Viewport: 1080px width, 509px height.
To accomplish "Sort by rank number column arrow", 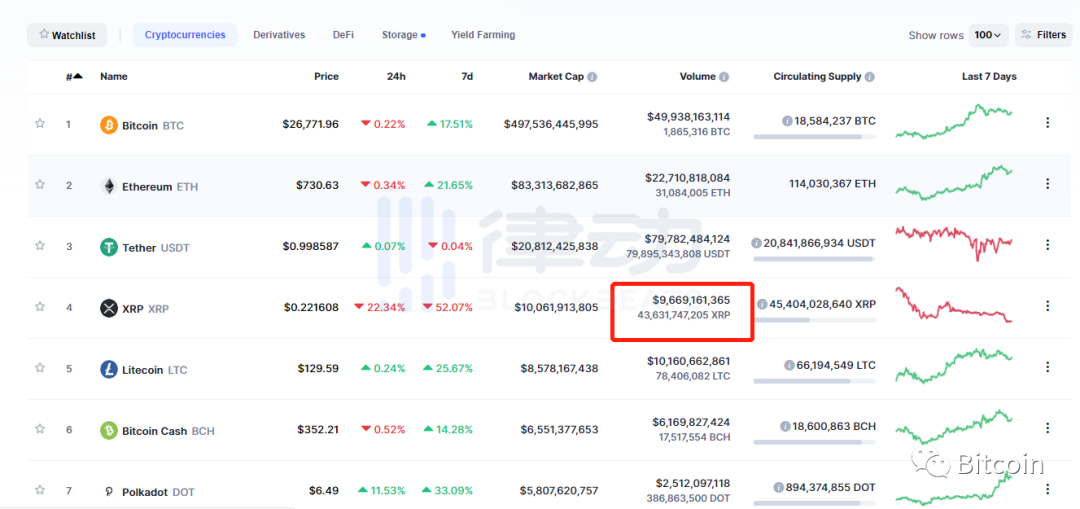I will [78, 76].
